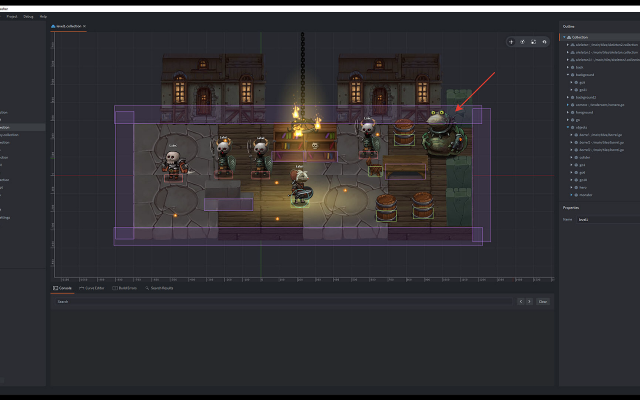Select 'objects' row in the Outline
This screenshot has width=640, height=400.
point(600,127)
